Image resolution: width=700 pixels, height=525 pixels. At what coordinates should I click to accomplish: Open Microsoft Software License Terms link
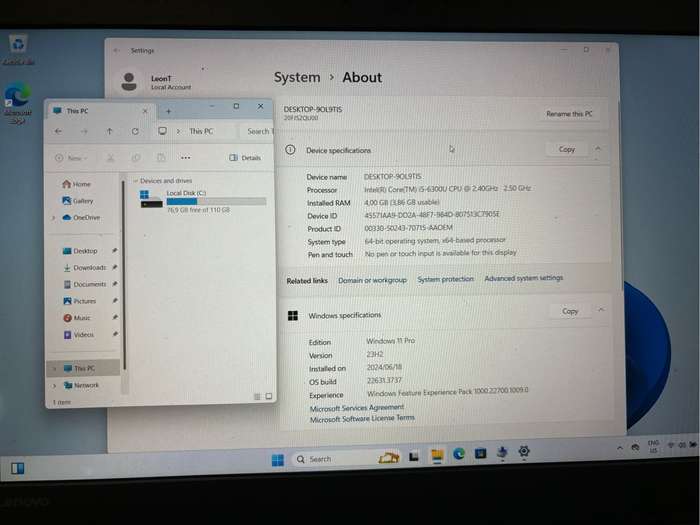[362, 418]
